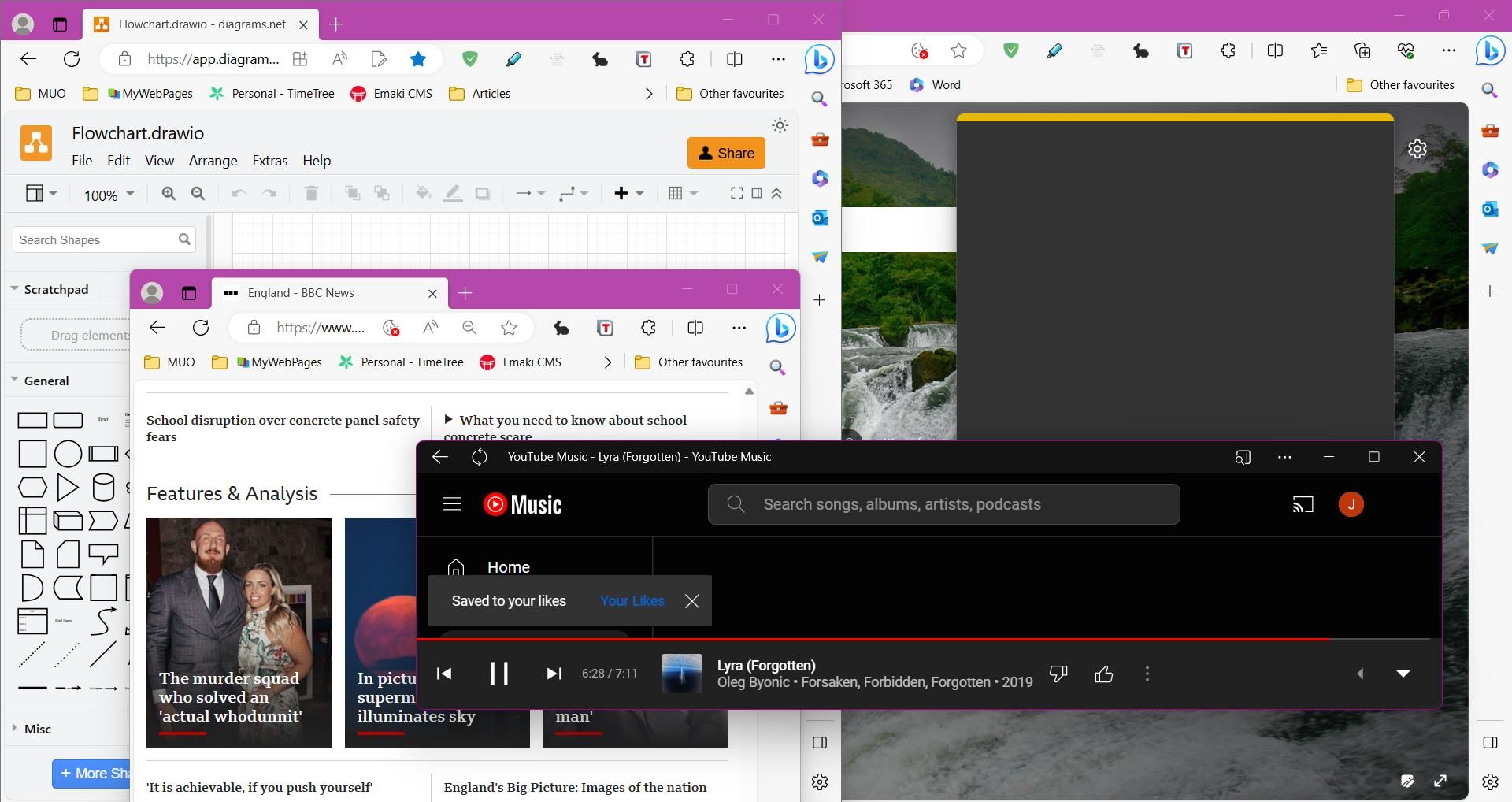Skip to next track in YouTube Music
Image resolution: width=1512 pixels, height=802 pixels.
(x=554, y=674)
